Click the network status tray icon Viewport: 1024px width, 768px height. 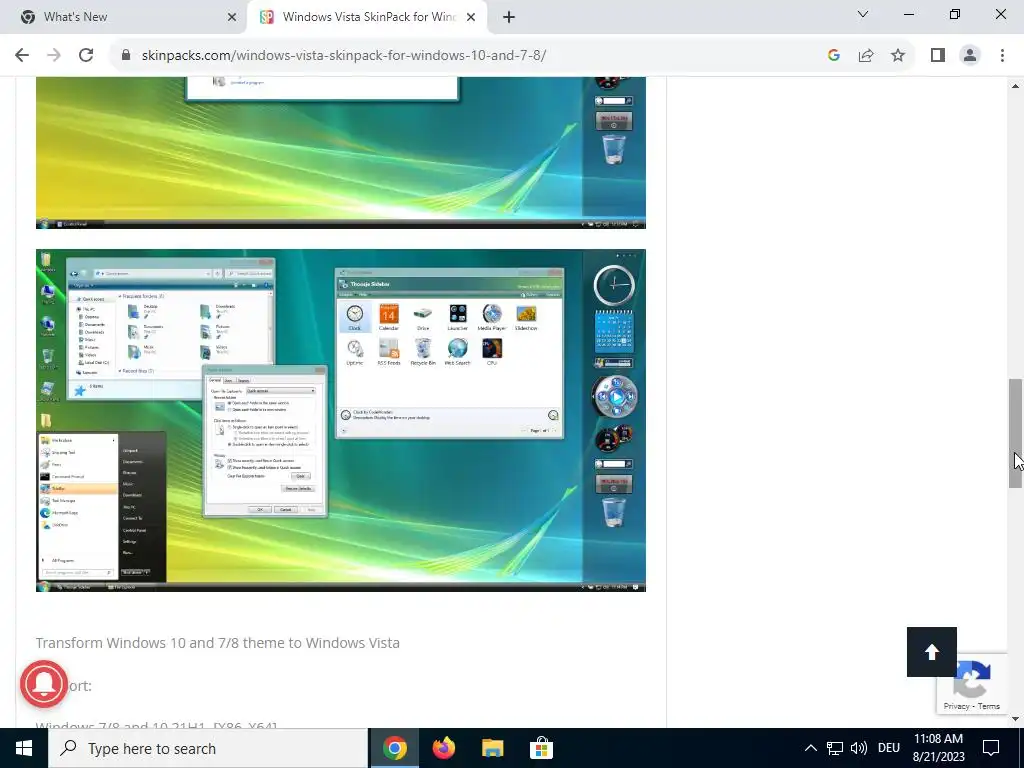pos(835,748)
